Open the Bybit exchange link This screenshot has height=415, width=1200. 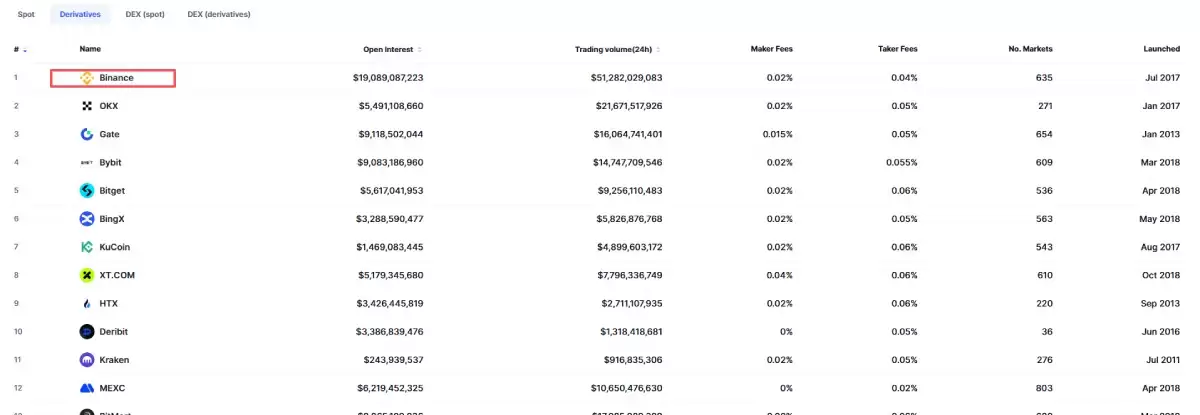coord(111,162)
